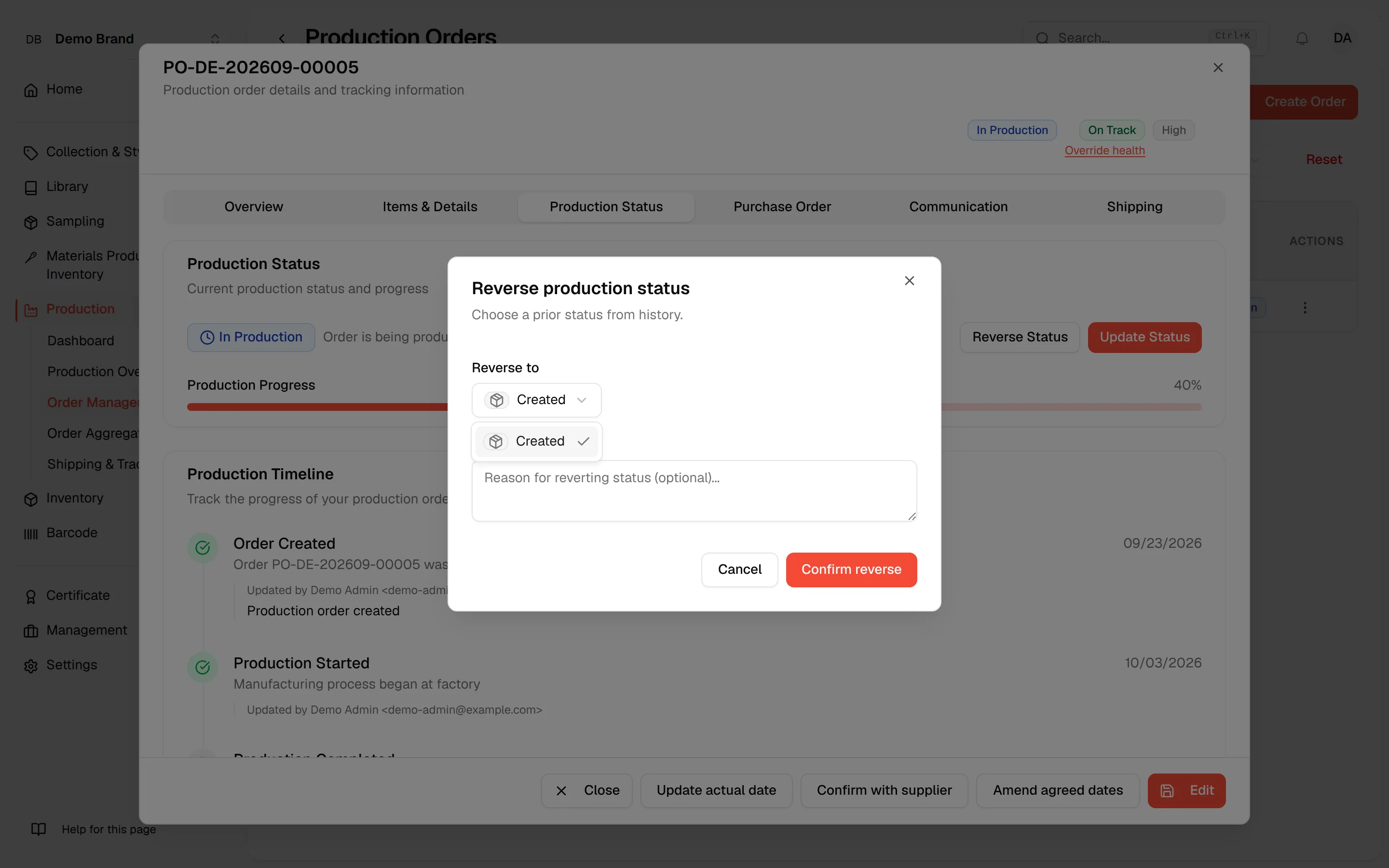Open the DA user avatar menu

(x=1342, y=39)
